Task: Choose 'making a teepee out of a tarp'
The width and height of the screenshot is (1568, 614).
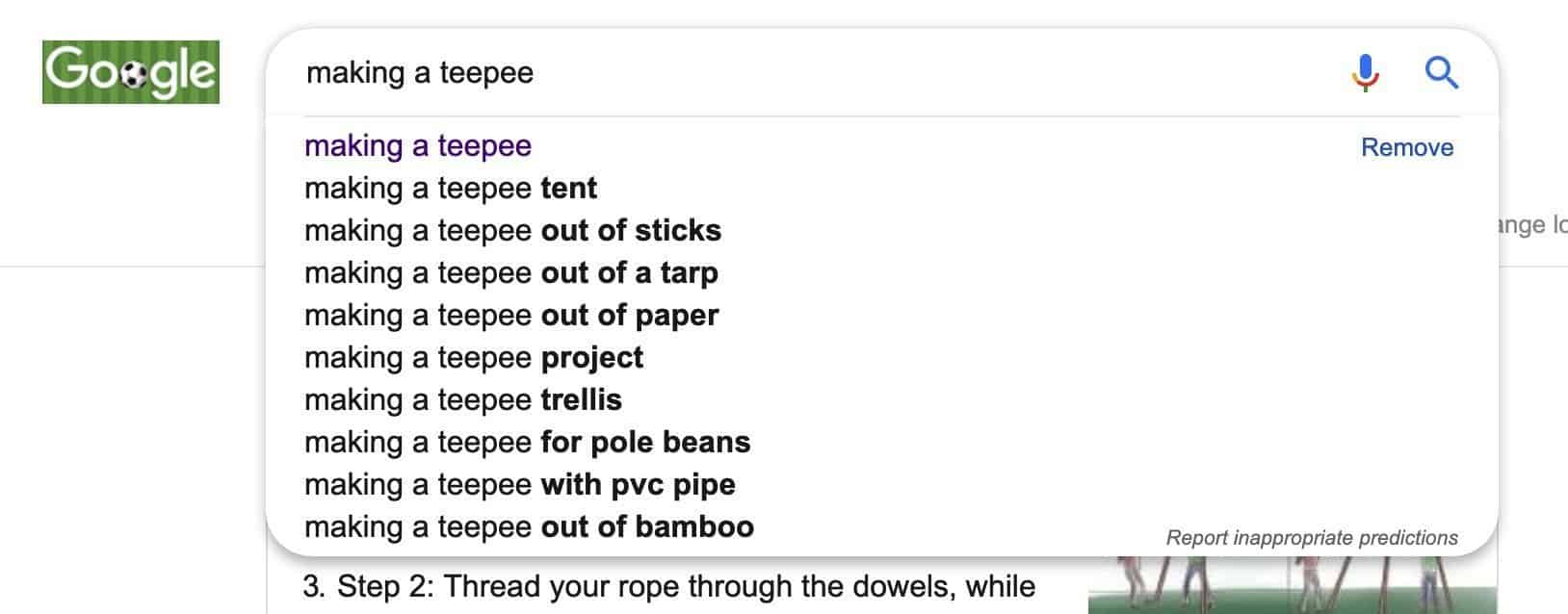Action: (510, 272)
